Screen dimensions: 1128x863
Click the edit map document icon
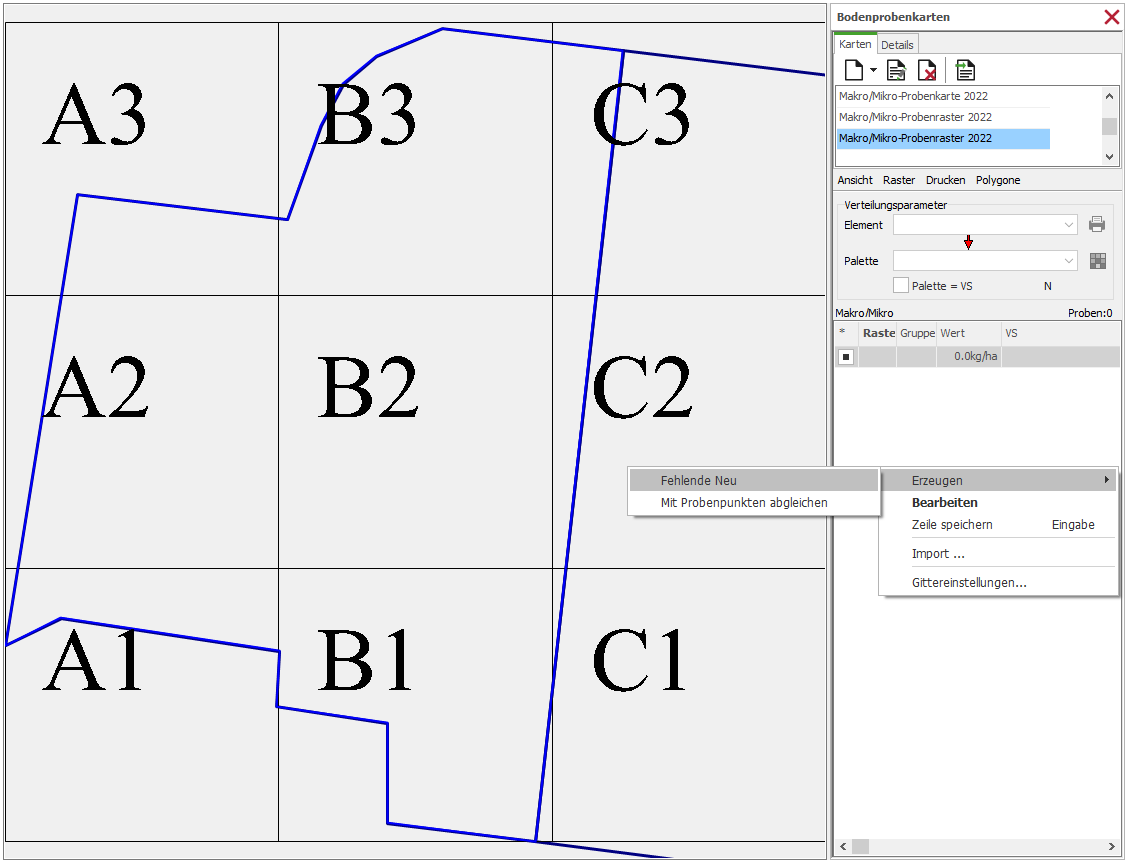coord(897,70)
